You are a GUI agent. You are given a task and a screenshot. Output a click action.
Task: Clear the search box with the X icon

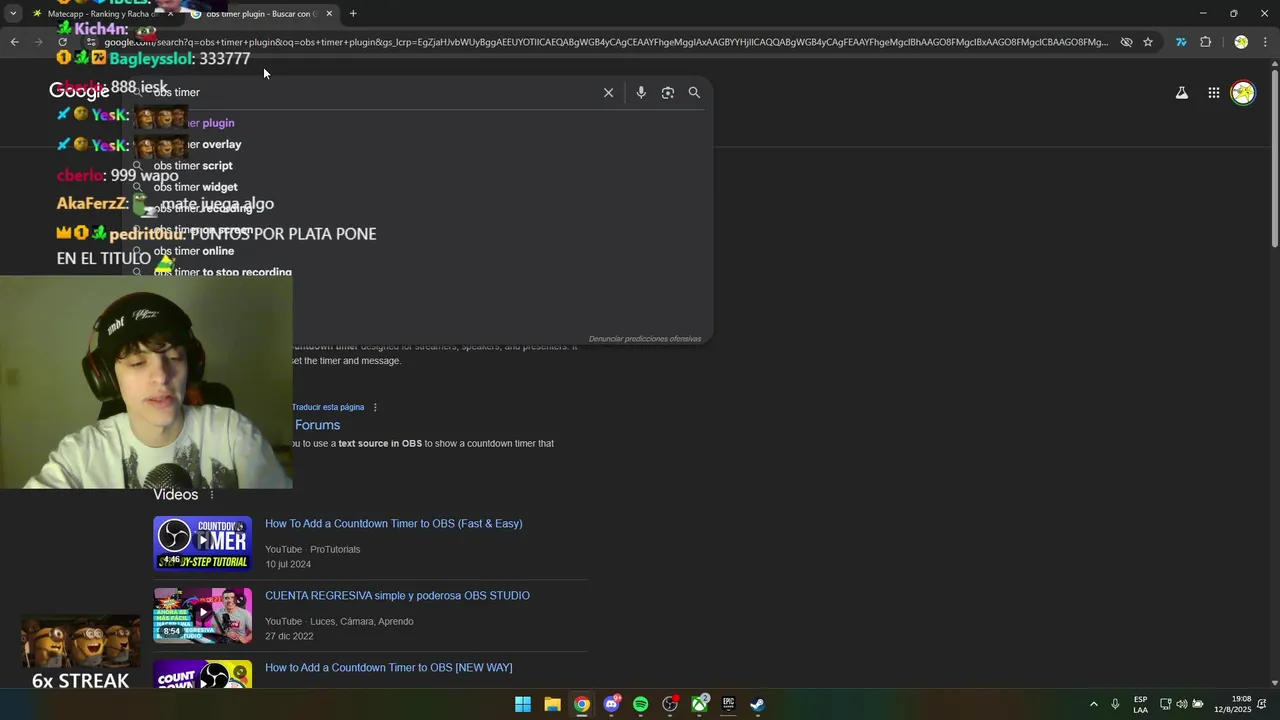608,92
